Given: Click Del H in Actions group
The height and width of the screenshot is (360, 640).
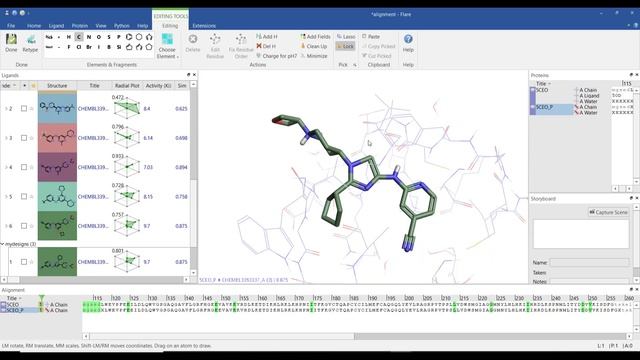Looking at the screenshot, I should coord(266,46).
